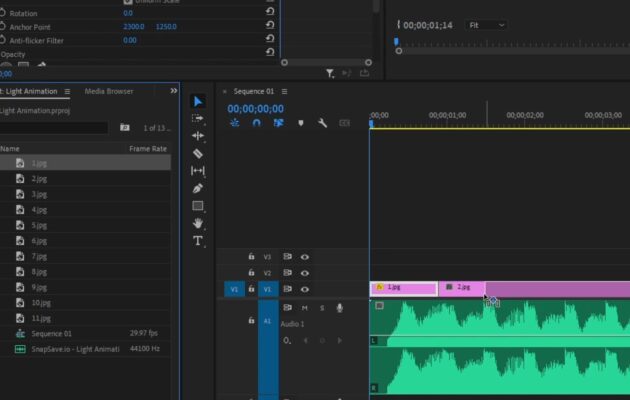Select the 2.jpg clip in the timeline
Viewport: 630px width, 400px height.
(x=462, y=288)
